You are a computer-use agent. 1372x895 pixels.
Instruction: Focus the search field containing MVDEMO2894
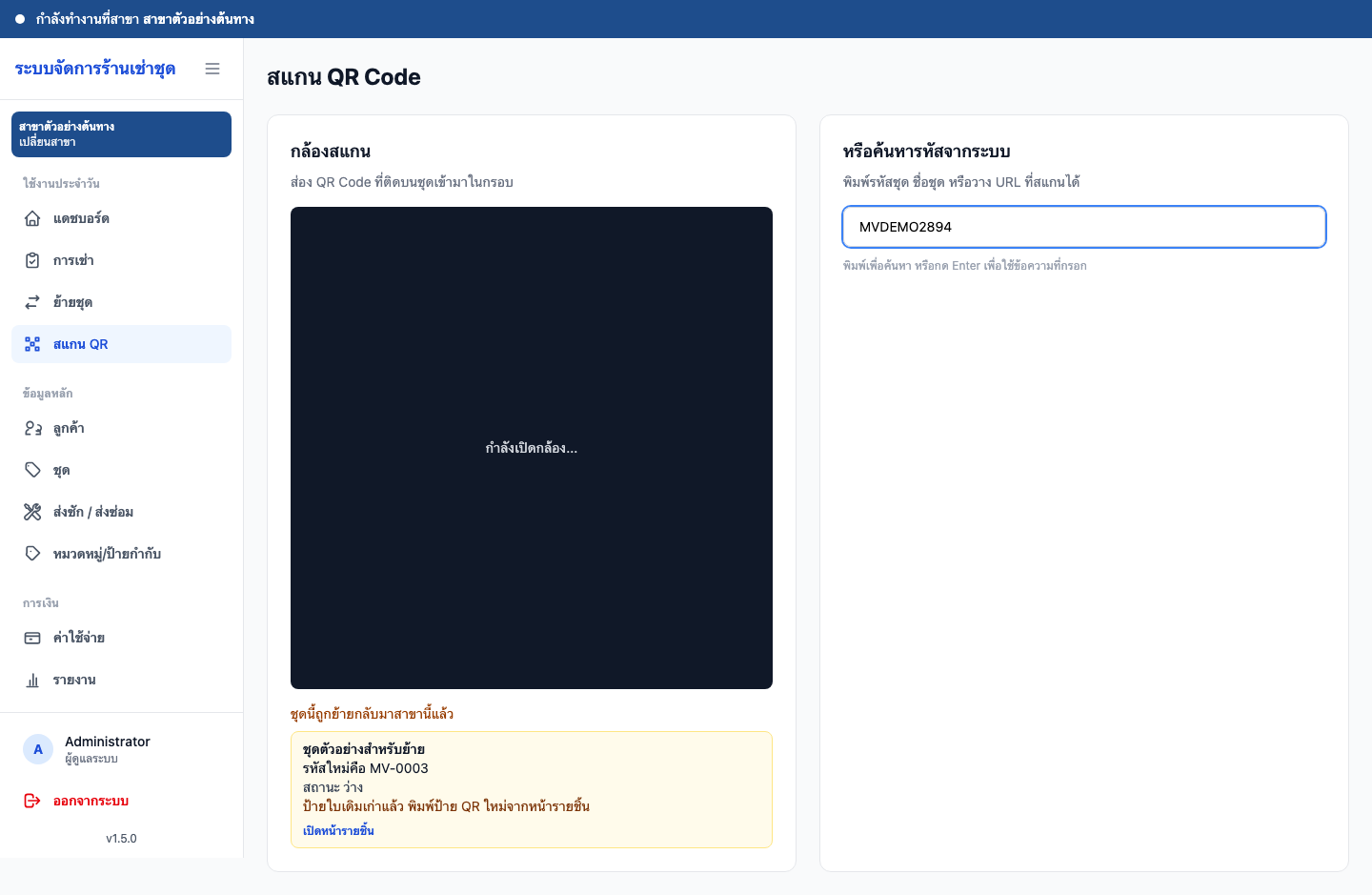tap(1084, 227)
